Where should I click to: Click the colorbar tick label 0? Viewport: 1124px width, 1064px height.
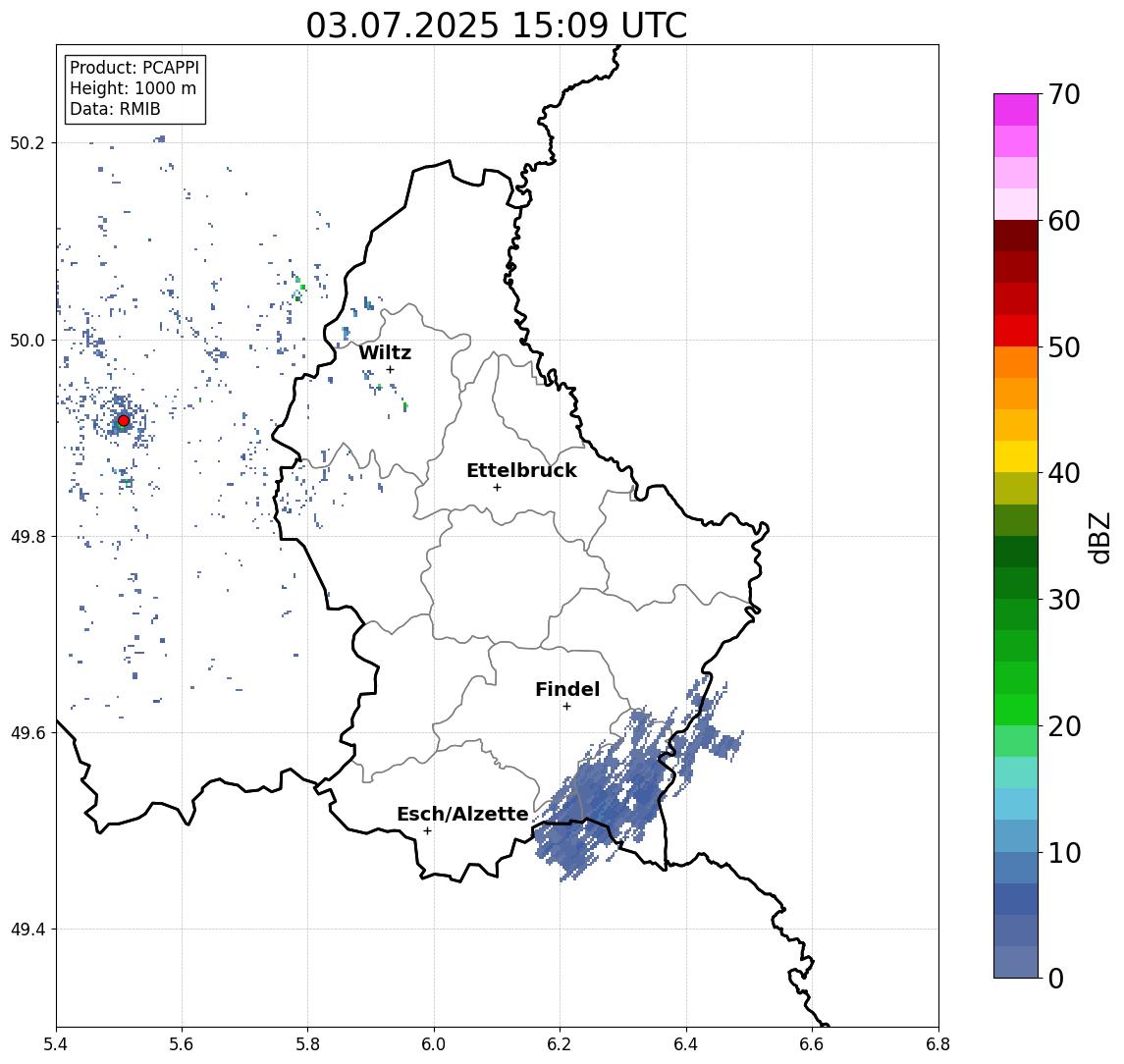coord(1056,978)
